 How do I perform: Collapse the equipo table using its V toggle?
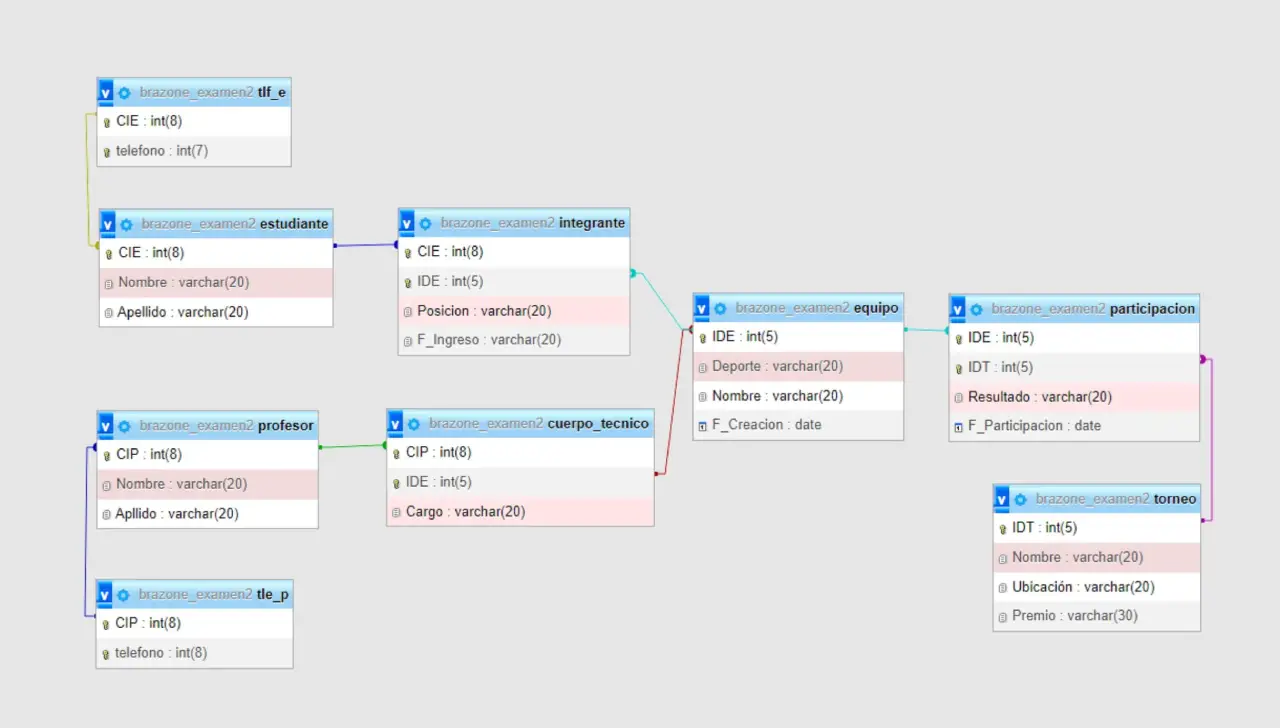(x=702, y=308)
